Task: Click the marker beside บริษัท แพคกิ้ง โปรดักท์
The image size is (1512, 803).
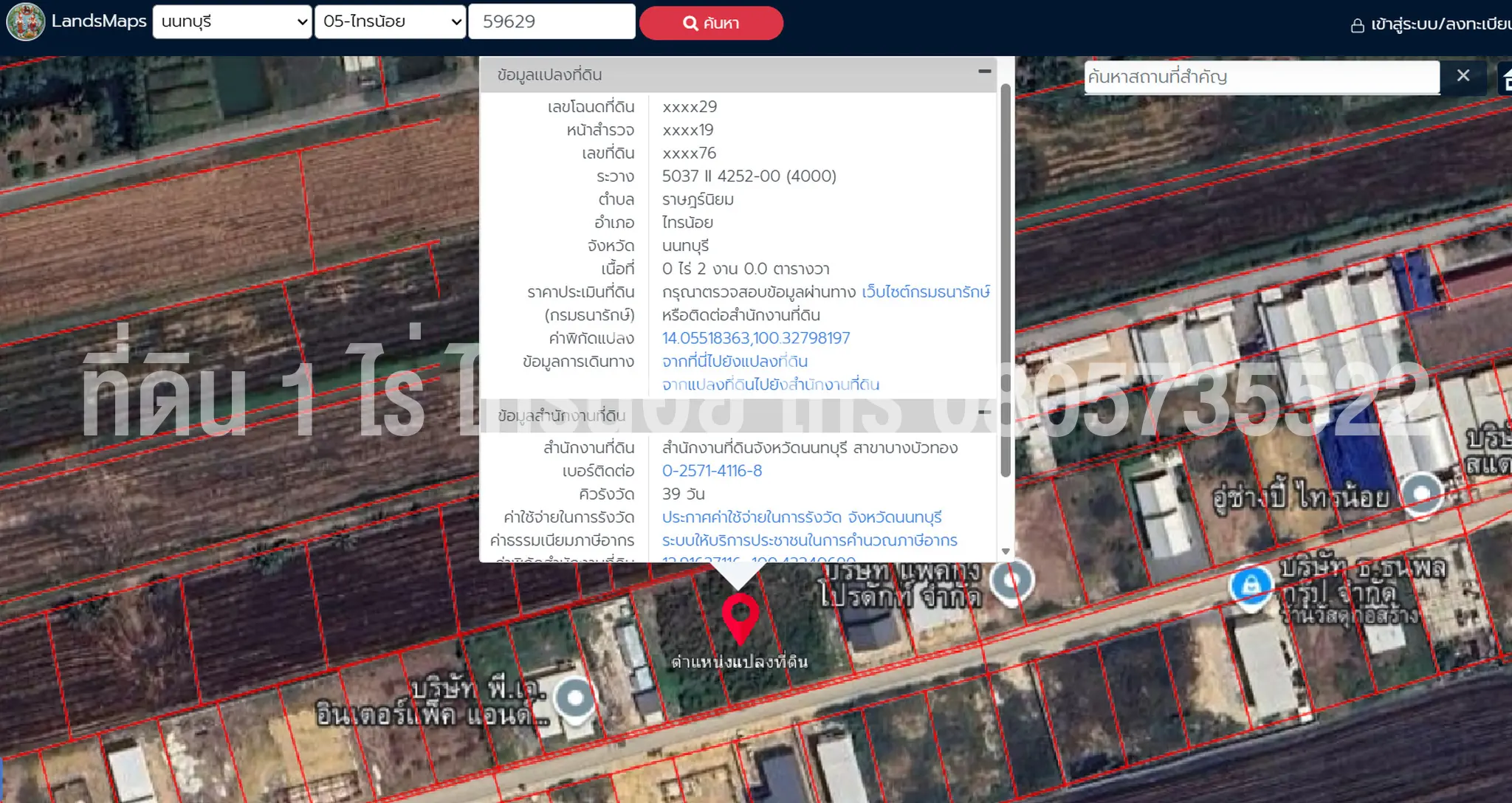Action: [1011, 581]
